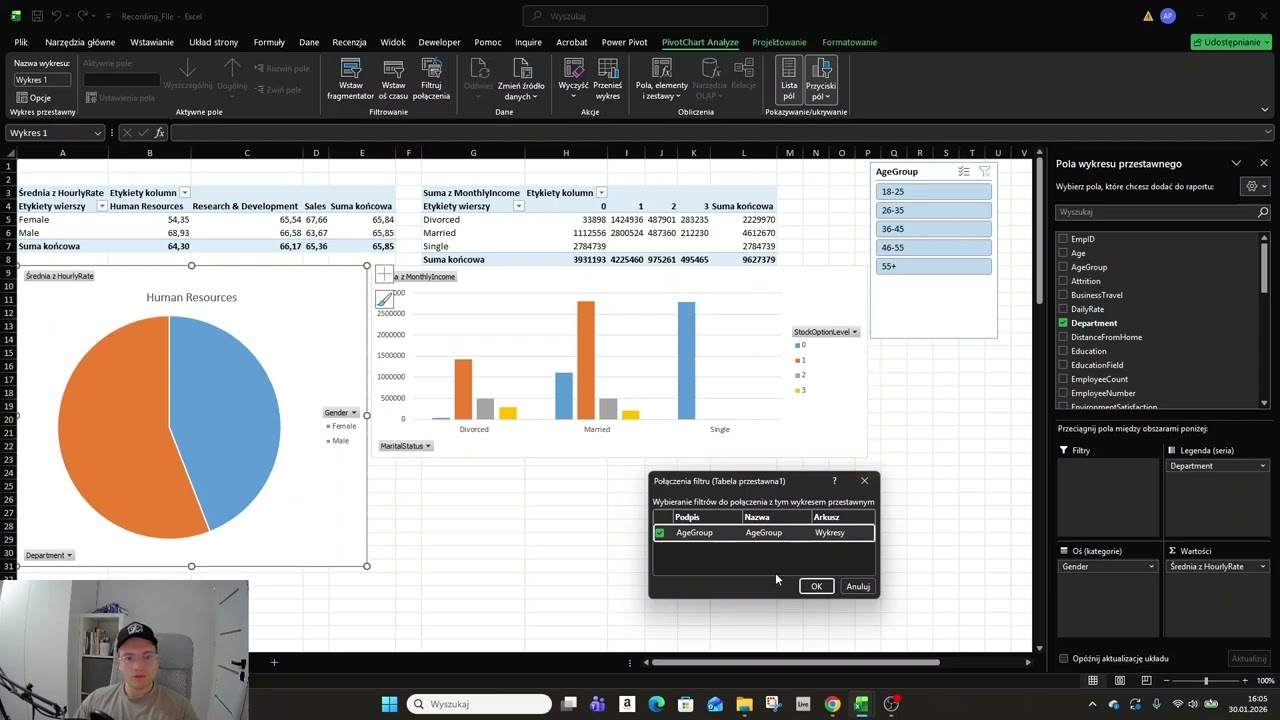Open Etykiety wierszy filter in cell A4
Viewport: 1280px width, 720px height.
pyautogui.click(x=101, y=206)
